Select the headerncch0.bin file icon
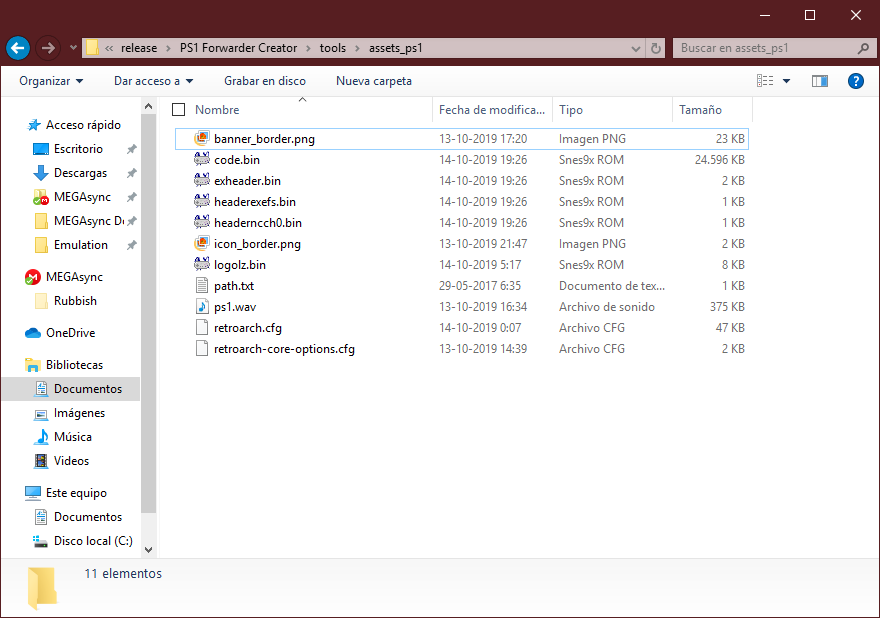Screen dimensions: 880x618 coord(202,222)
